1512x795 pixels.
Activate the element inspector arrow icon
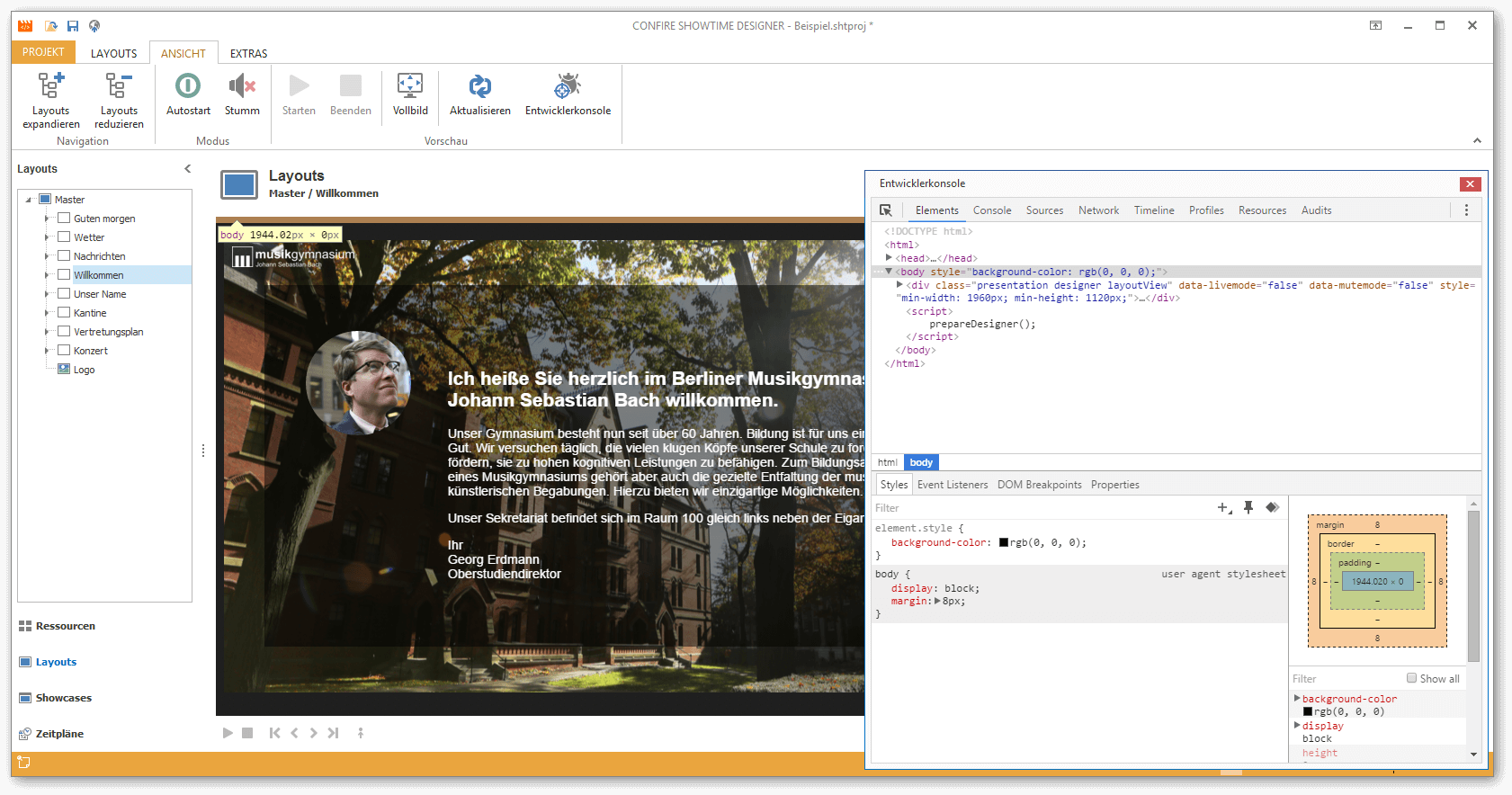[886, 210]
